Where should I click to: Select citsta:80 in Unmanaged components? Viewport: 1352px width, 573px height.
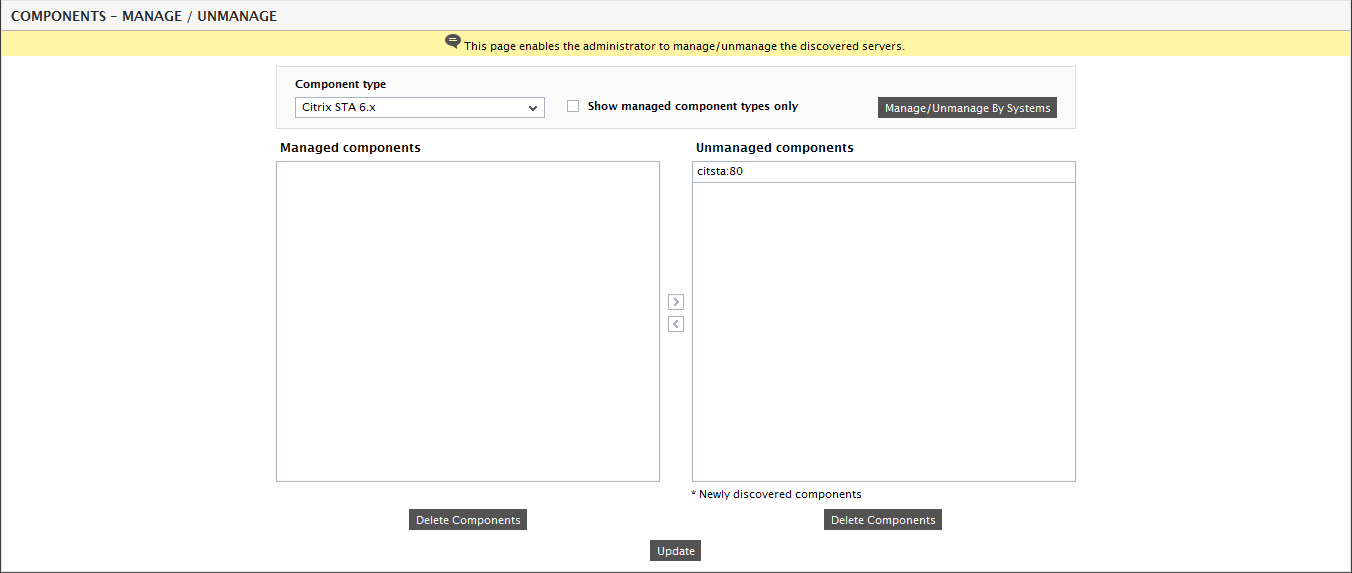884,172
